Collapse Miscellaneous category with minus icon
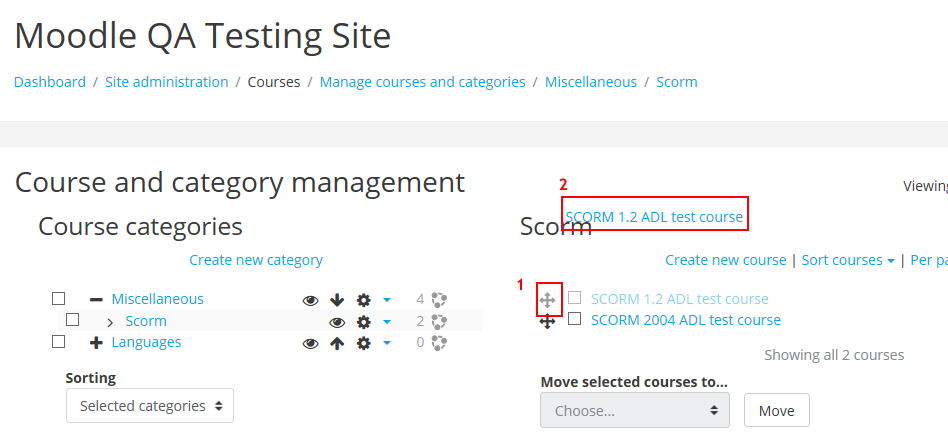Screen dimensions: 948x437 pos(96,299)
